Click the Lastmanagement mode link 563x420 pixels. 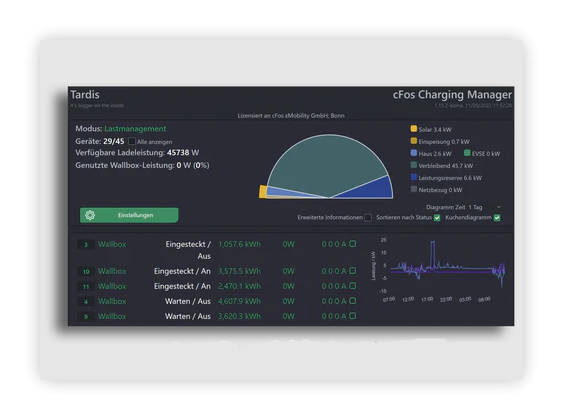pos(135,129)
